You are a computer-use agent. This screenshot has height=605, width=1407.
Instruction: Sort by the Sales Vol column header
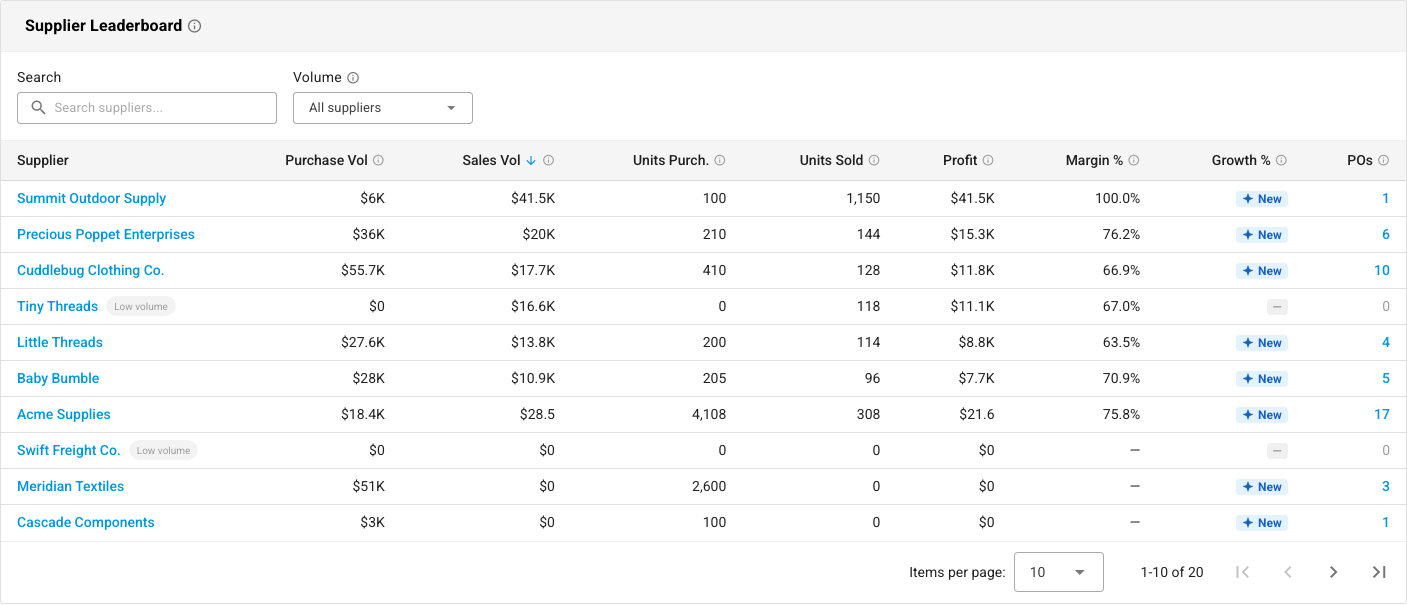491,160
